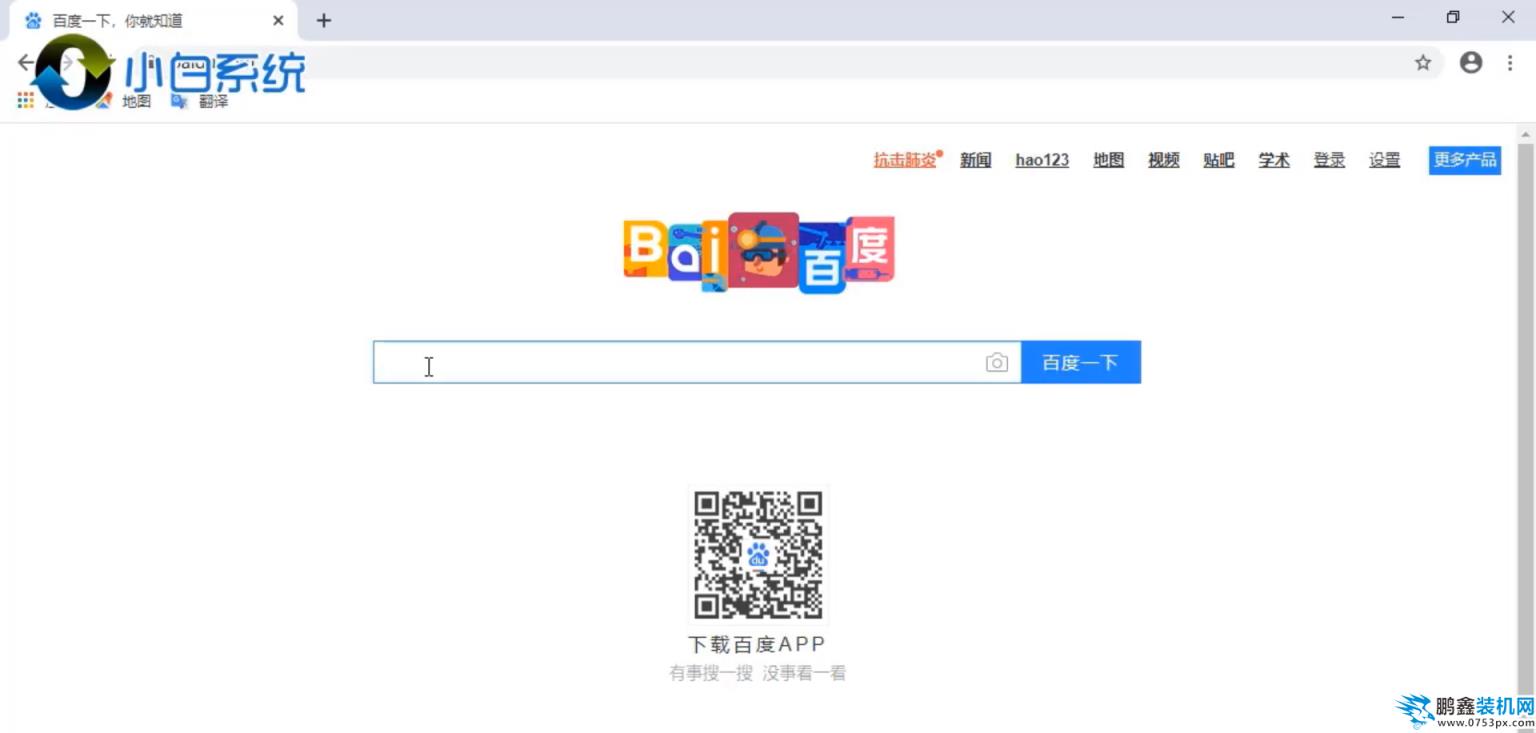Open Chrome three-dot menu
Image resolution: width=1536 pixels, height=733 pixels.
(x=1510, y=62)
